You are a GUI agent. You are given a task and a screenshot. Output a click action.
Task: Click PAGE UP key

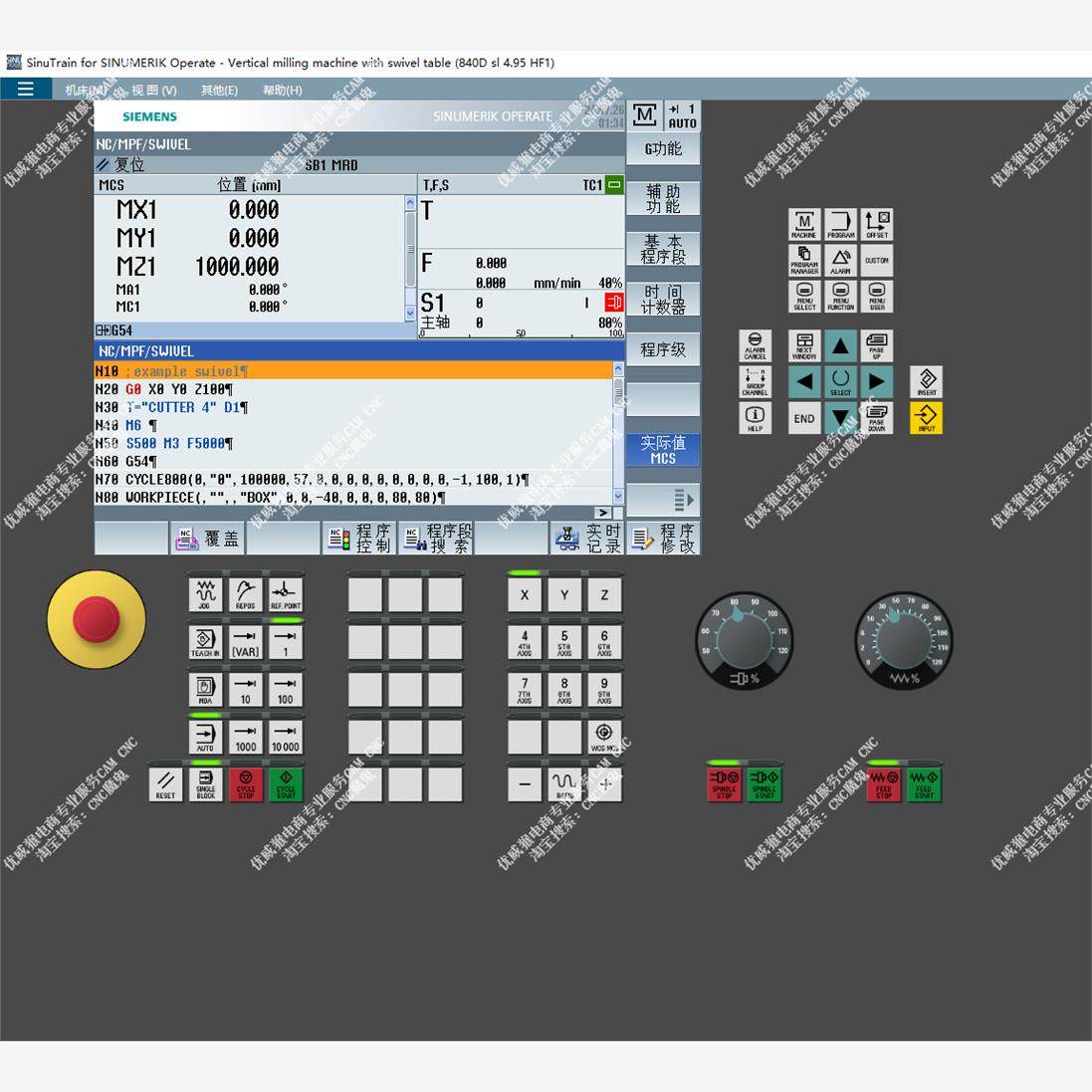click(x=877, y=345)
